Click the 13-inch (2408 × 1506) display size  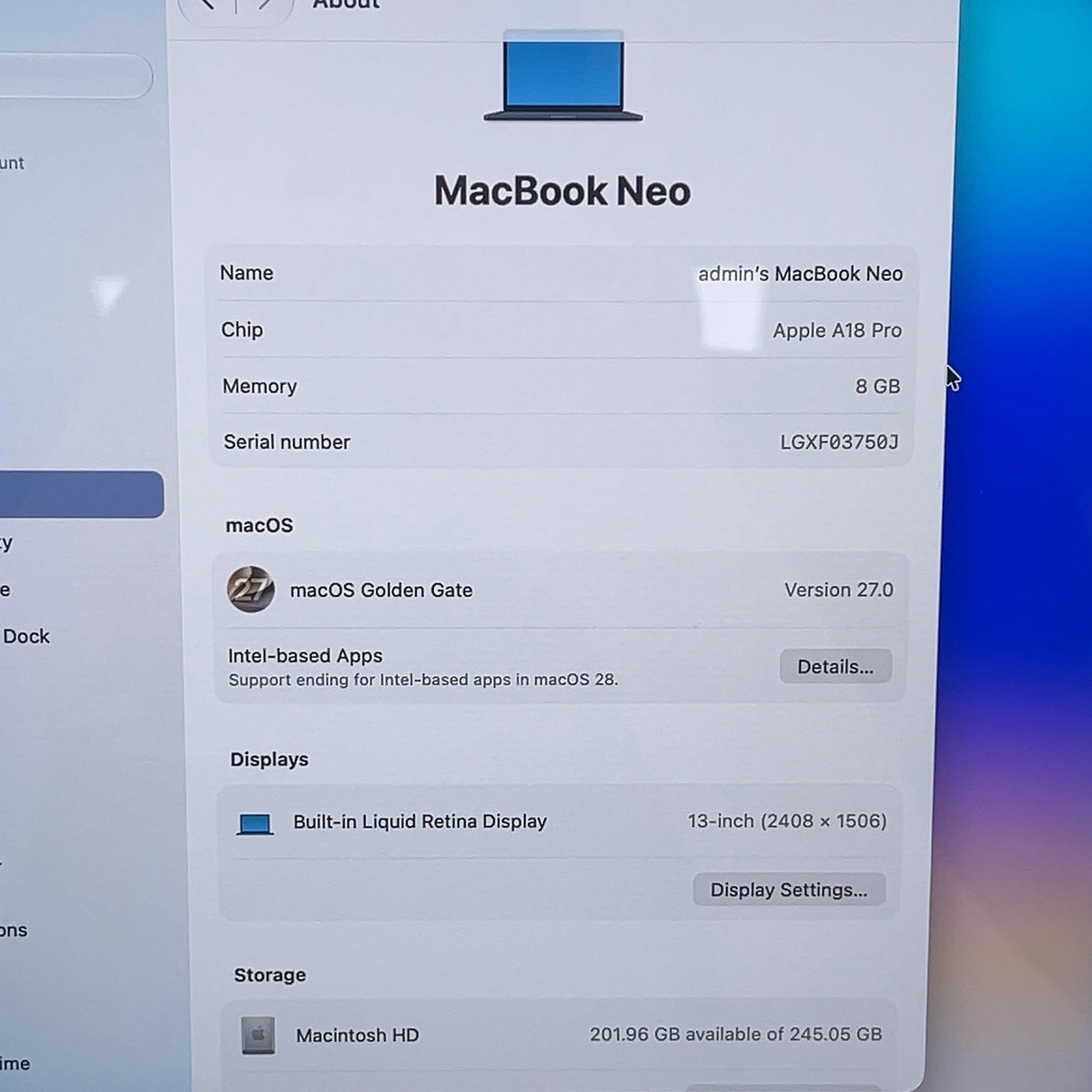(787, 821)
